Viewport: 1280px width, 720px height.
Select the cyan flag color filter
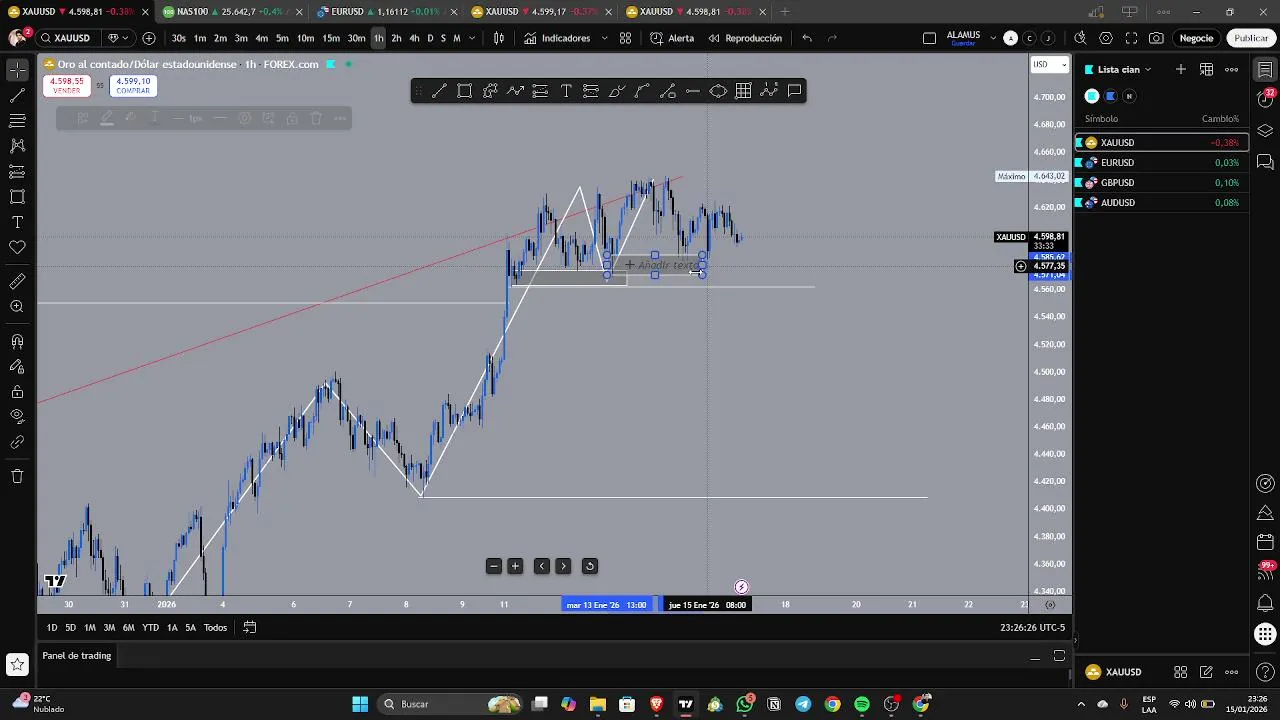click(1092, 96)
